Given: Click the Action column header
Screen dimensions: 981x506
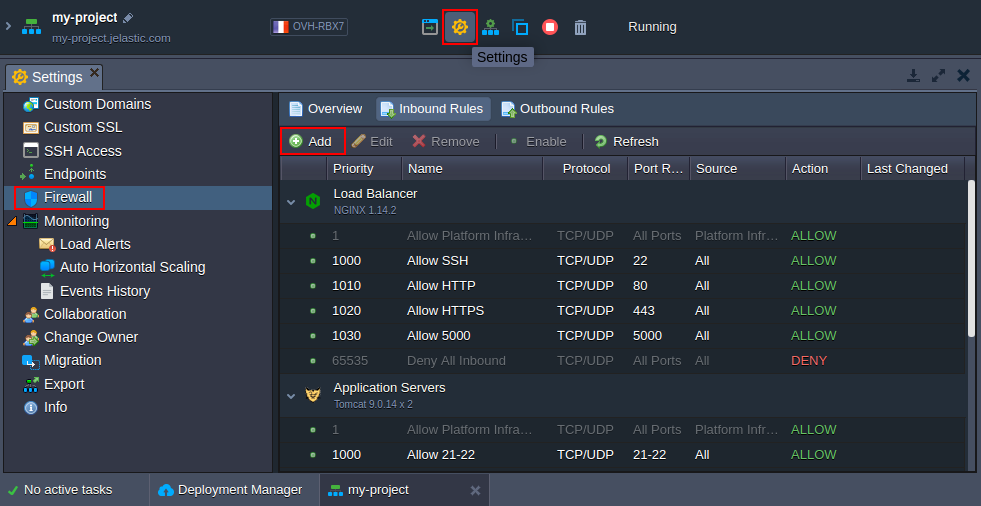Looking at the screenshot, I should click(x=823, y=169).
